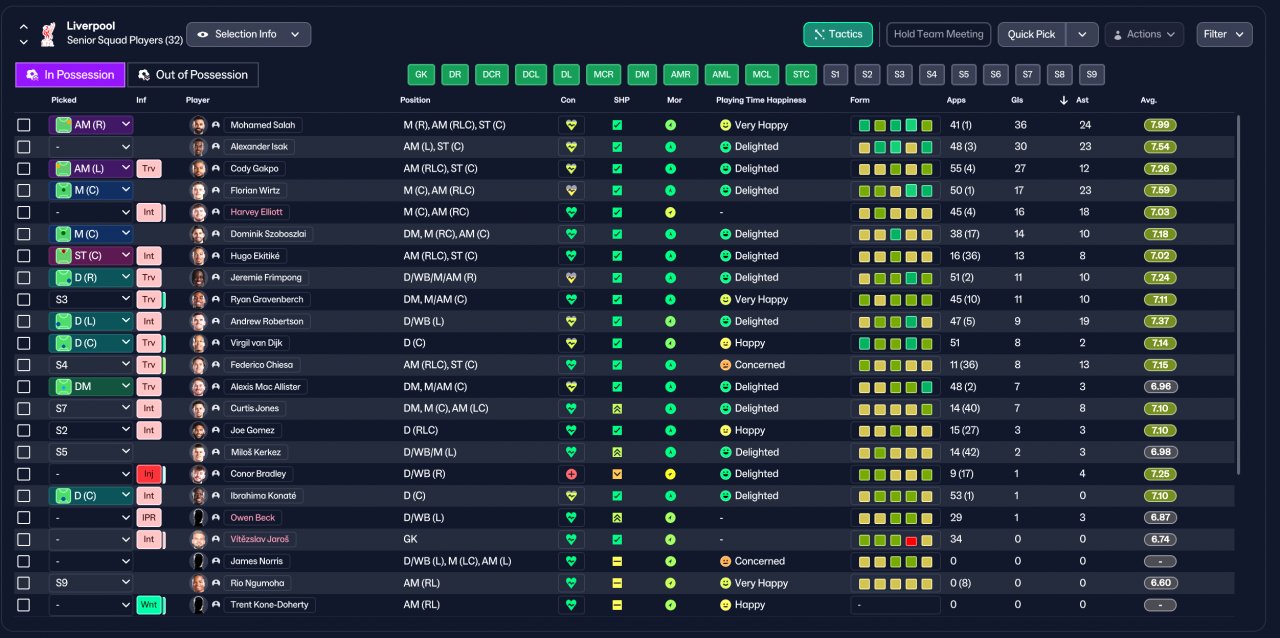Click the contract heart icon for Ibrahima Konaté
The width and height of the screenshot is (1280, 638).
(x=571, y=496)
